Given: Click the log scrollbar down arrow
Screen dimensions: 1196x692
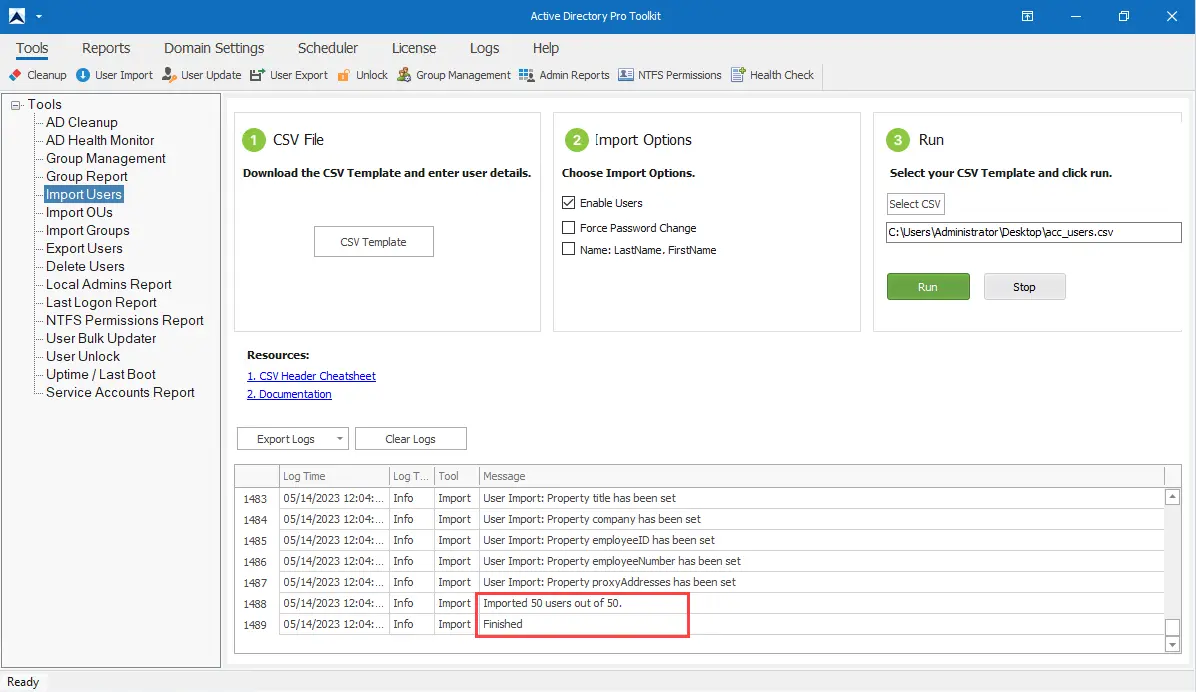Looking at the screenshot, I should pos(1172,645).
